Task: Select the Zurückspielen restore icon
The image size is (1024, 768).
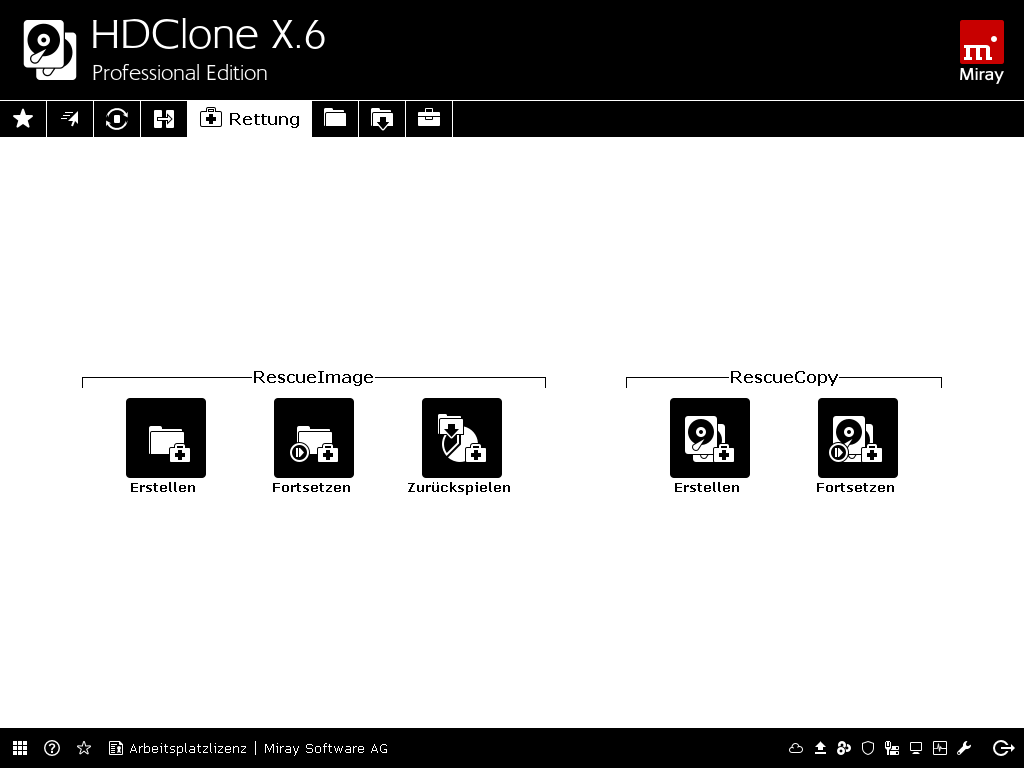Action: click(462, 438)
